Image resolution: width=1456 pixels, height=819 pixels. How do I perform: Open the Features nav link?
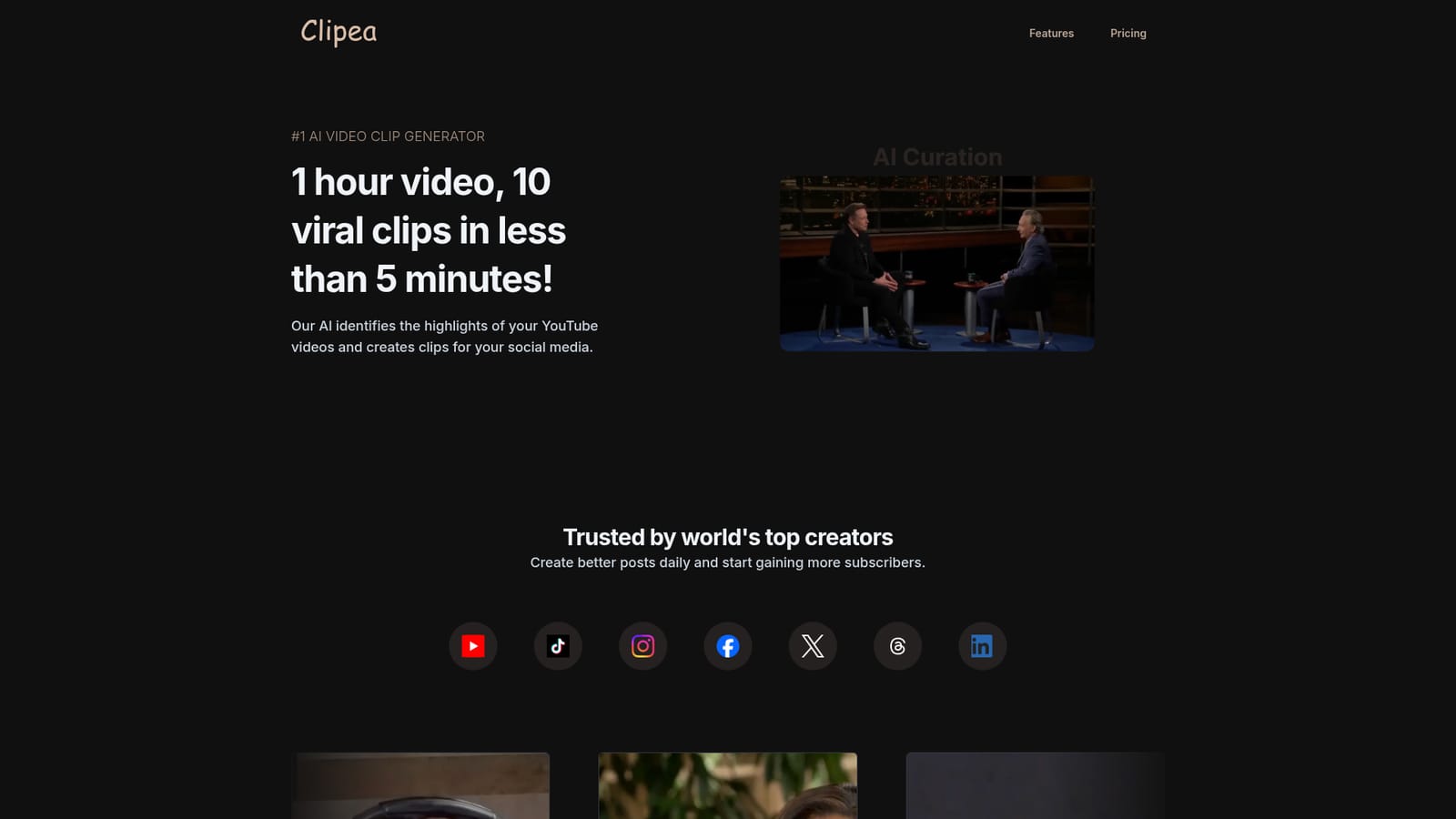pyautogui.click(x=1051, y=33)
